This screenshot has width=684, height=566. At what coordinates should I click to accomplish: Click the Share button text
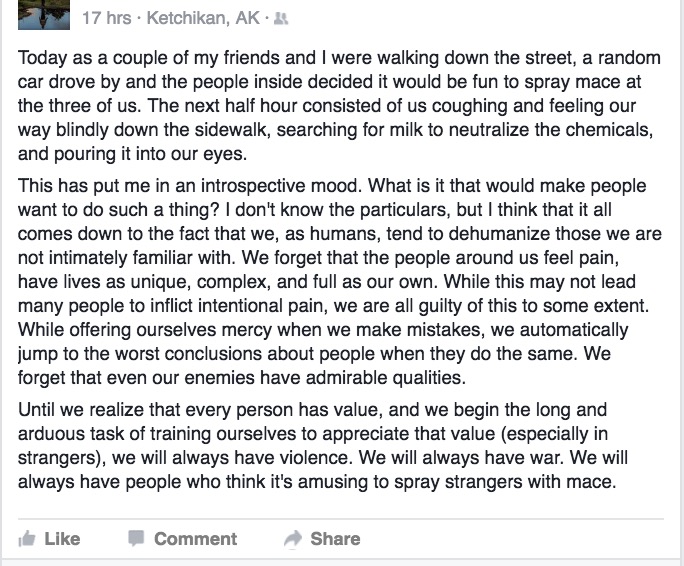[335, 539]
